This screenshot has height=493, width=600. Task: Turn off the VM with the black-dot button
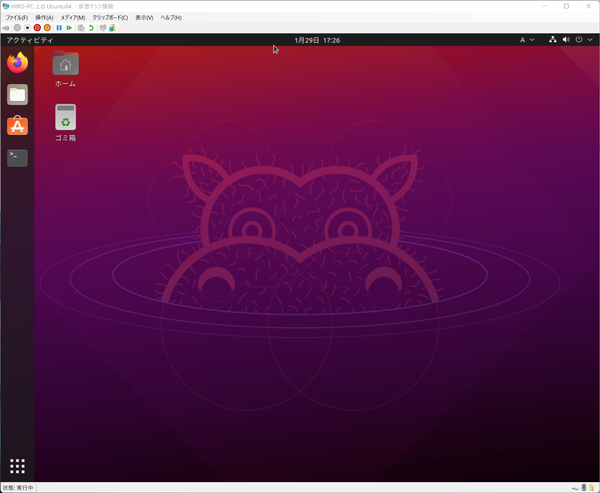click(27, 28)
